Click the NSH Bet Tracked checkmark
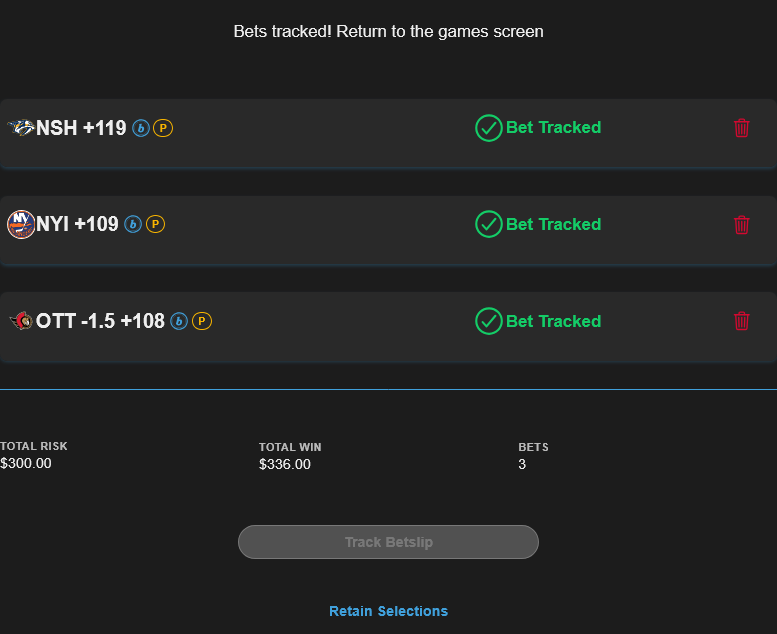Screen dimensions: 777x634 point(488,128)
